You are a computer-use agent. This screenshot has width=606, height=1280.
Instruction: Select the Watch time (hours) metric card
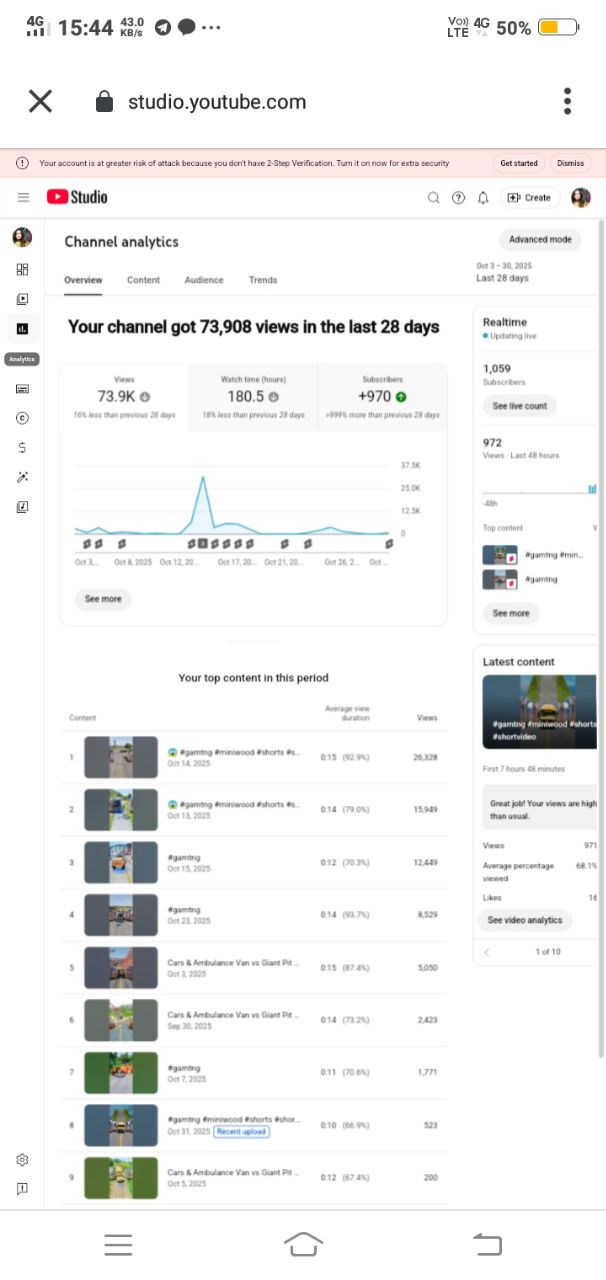(x=252, y=397)
